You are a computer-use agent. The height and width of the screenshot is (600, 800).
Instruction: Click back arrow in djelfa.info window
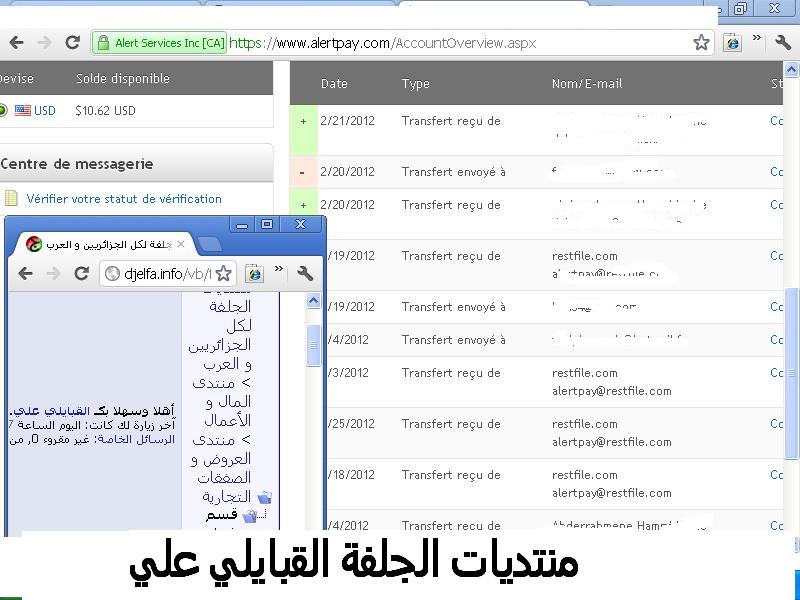tap(26, 273)
